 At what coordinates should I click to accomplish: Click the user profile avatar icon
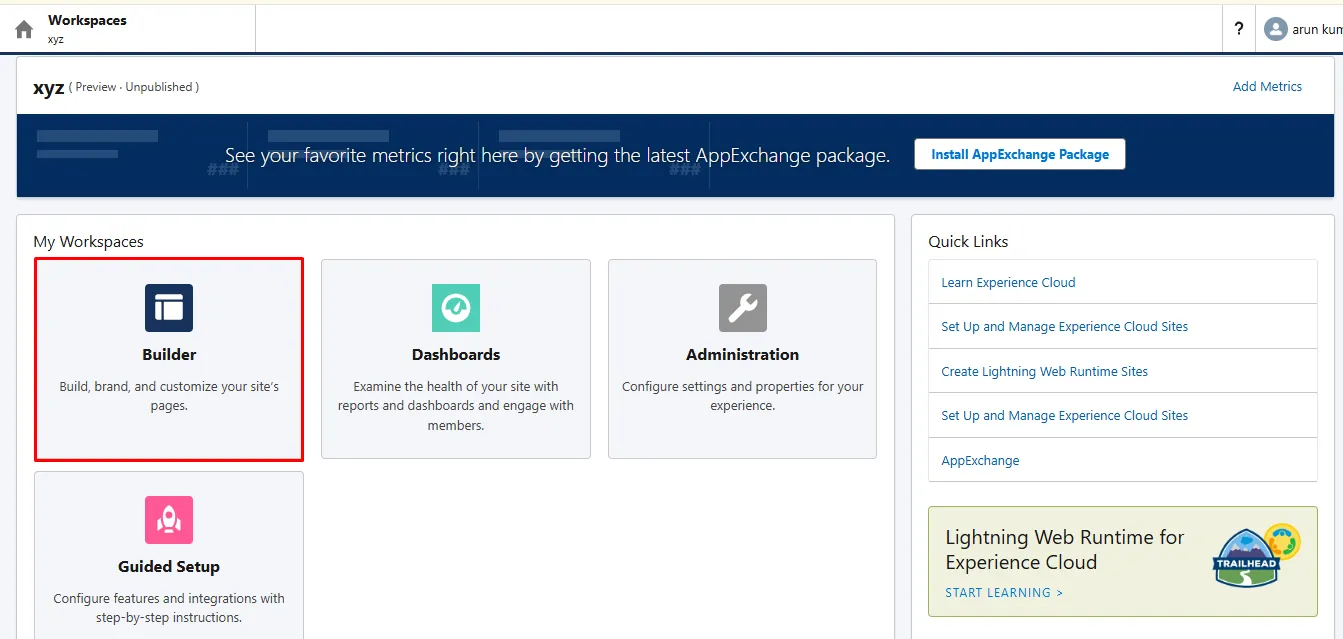1275,29
